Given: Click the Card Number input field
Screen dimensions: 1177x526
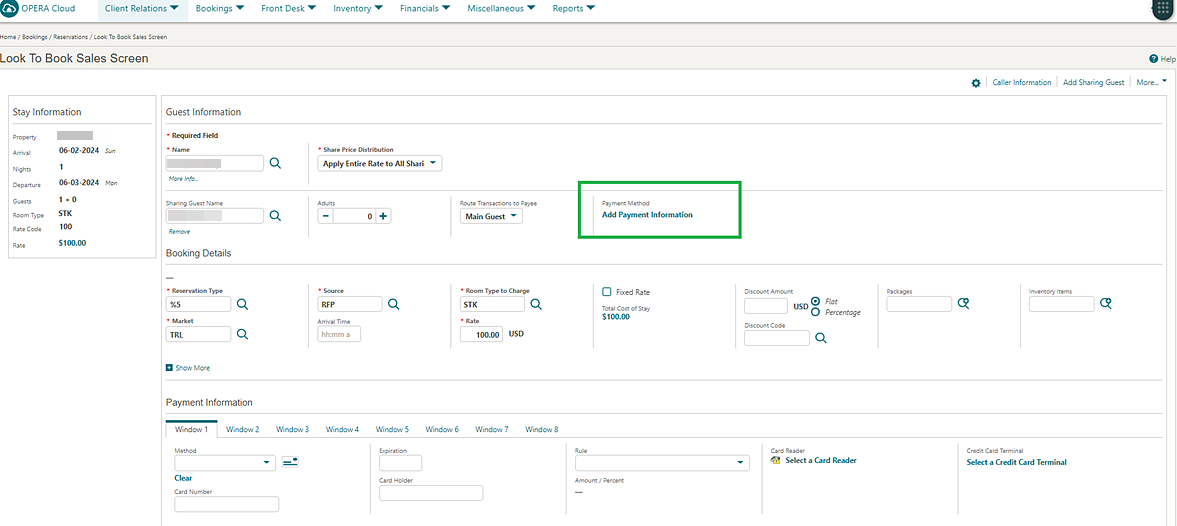Looking at the screenshot, I should tap(227, 504).
